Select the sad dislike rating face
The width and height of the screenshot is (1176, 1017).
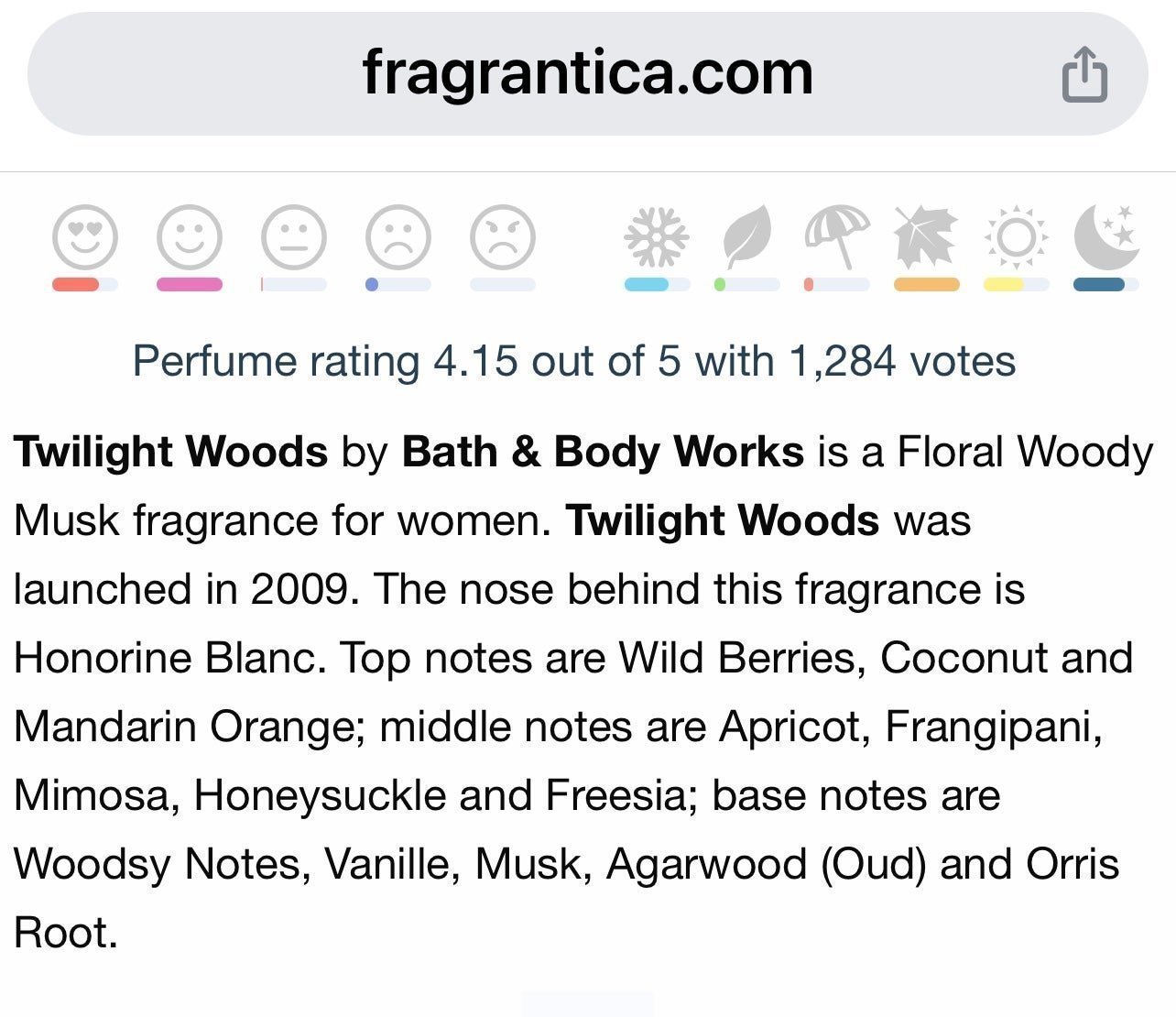[398, 237]
